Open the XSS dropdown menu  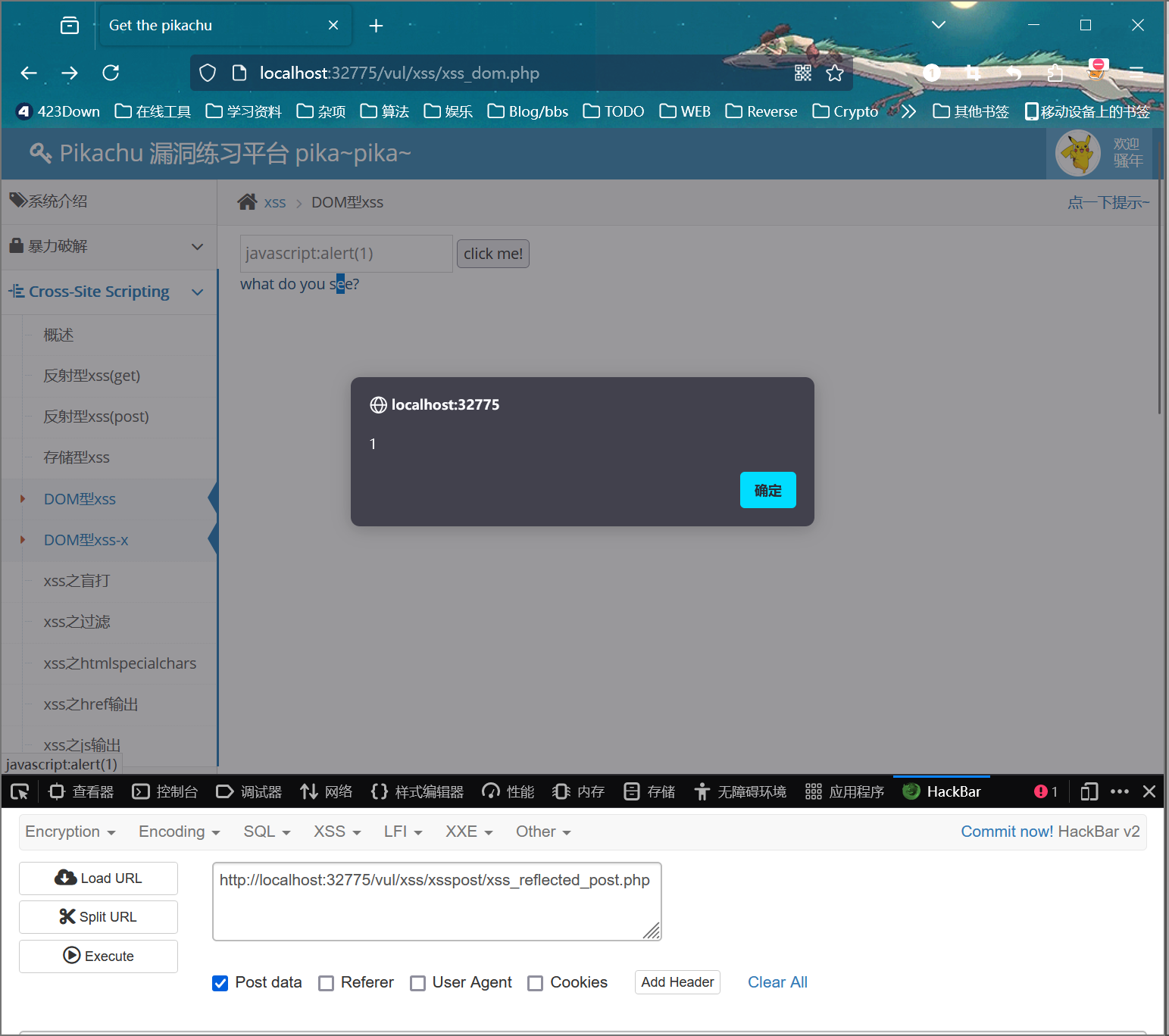point(336,832)
